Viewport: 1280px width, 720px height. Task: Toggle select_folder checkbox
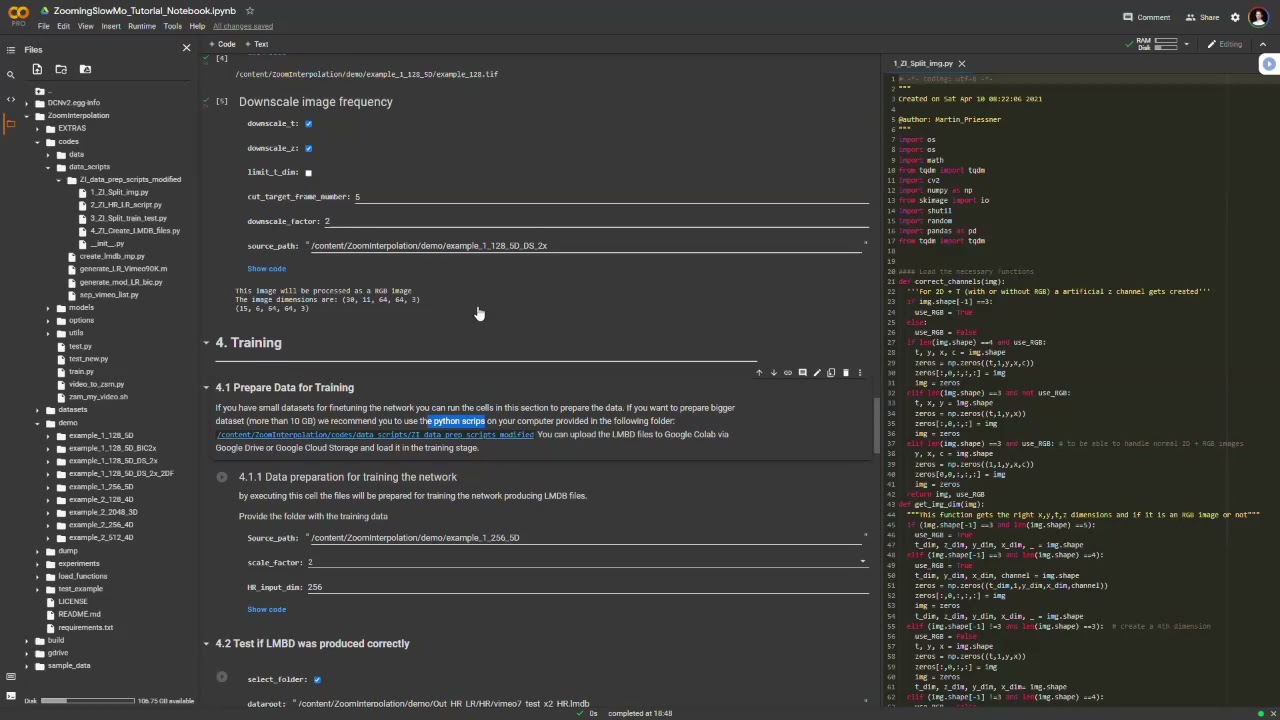[317, 680]
